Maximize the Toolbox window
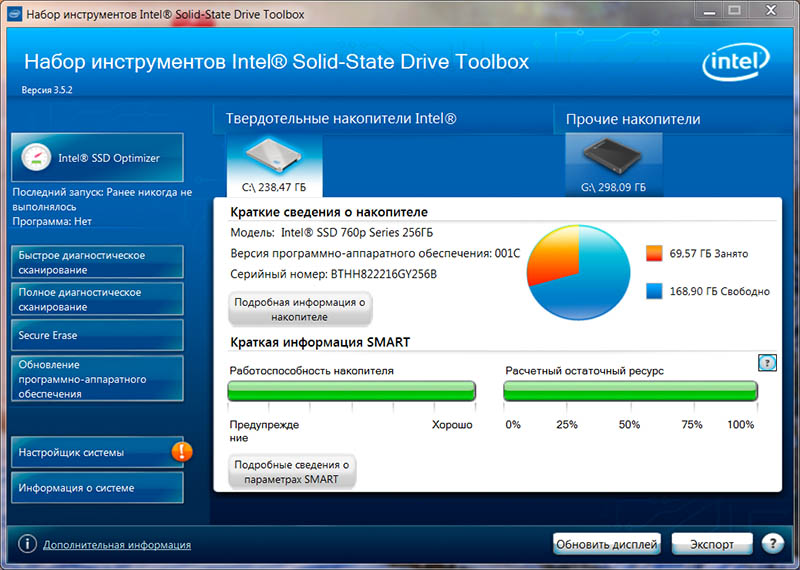Image resolution: width=800 pixels, height=570 pixels. click(x=734, y=10)
